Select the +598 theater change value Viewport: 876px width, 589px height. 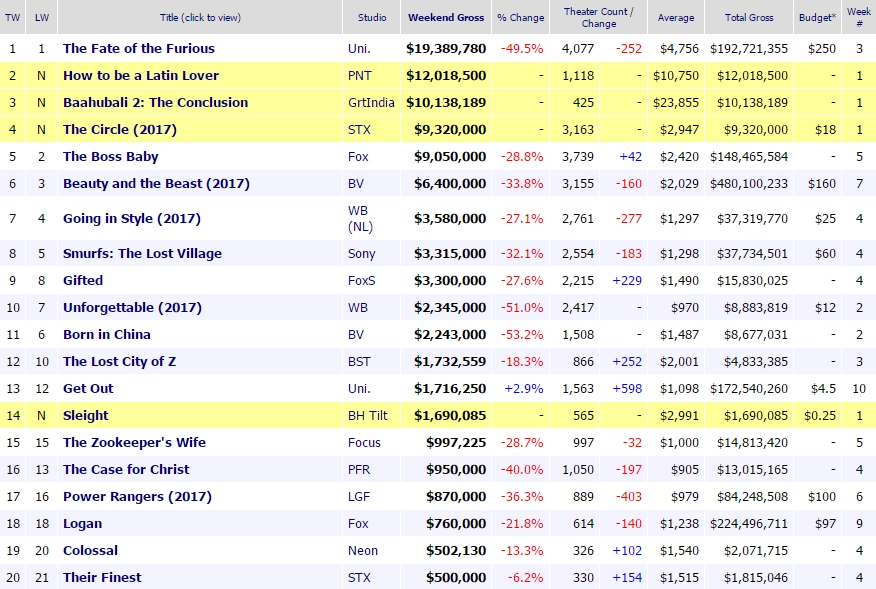click(627, 388)
